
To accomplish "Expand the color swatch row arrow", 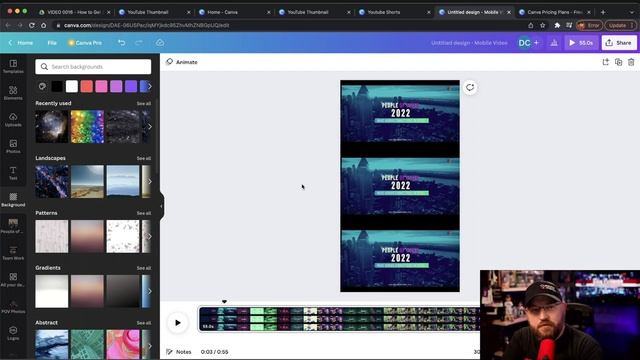I will click(x=149, y=86).
